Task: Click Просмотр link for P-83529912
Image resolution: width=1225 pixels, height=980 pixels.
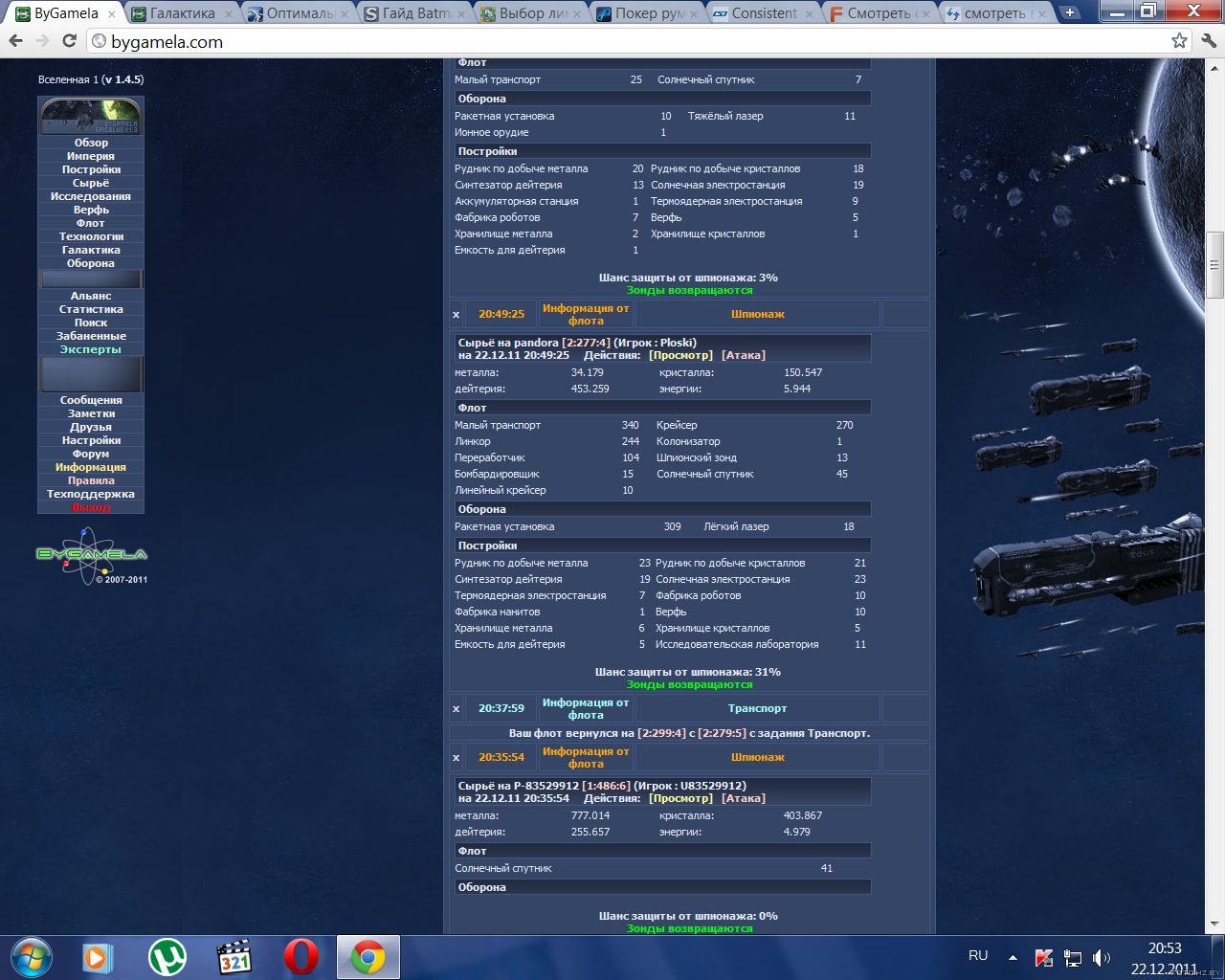Action: [680, 798]
